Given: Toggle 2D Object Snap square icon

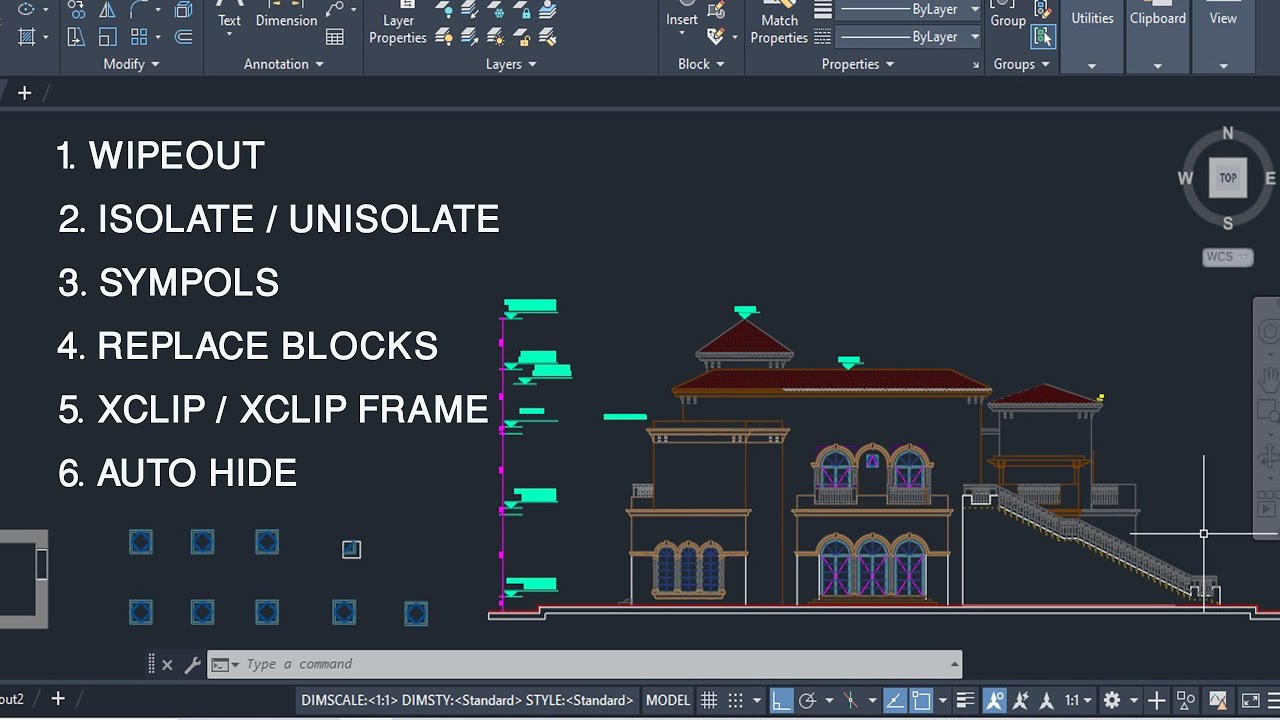Looking at the screenshot, I should tap(921, 700).
